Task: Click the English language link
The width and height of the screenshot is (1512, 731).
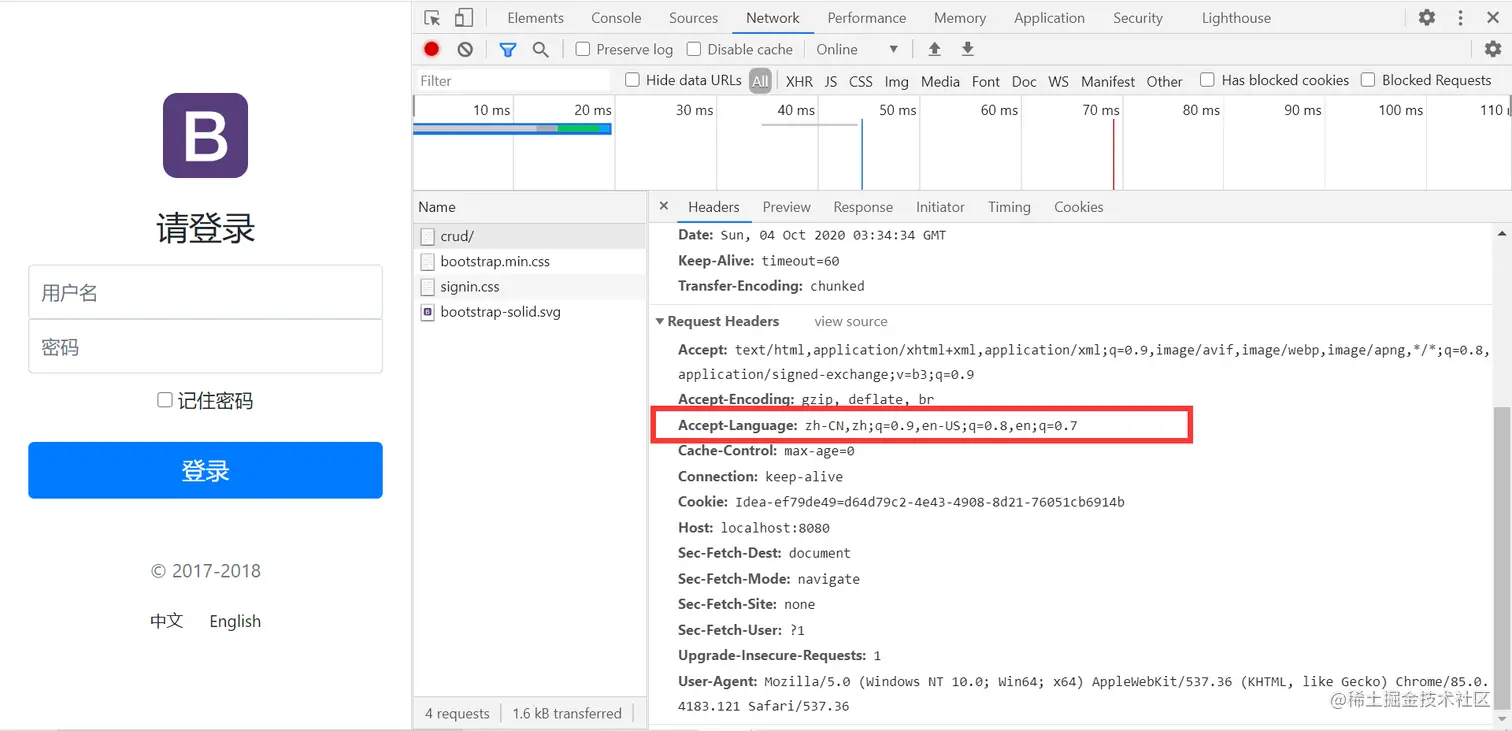Action: 235,621
